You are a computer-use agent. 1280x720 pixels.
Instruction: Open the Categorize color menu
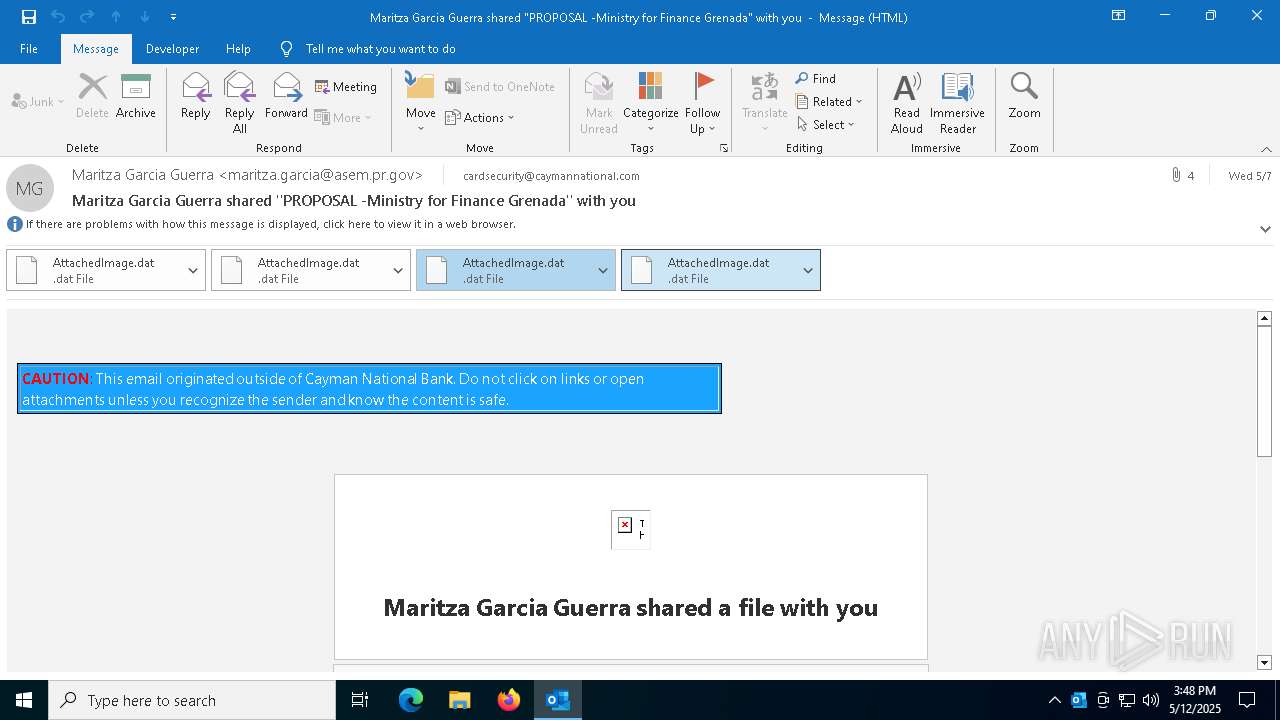click(x=651, y=102)
